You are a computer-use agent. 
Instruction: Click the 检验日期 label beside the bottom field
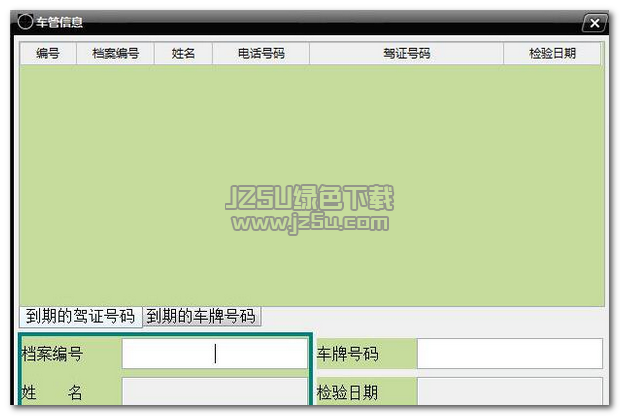coord(348,392)
